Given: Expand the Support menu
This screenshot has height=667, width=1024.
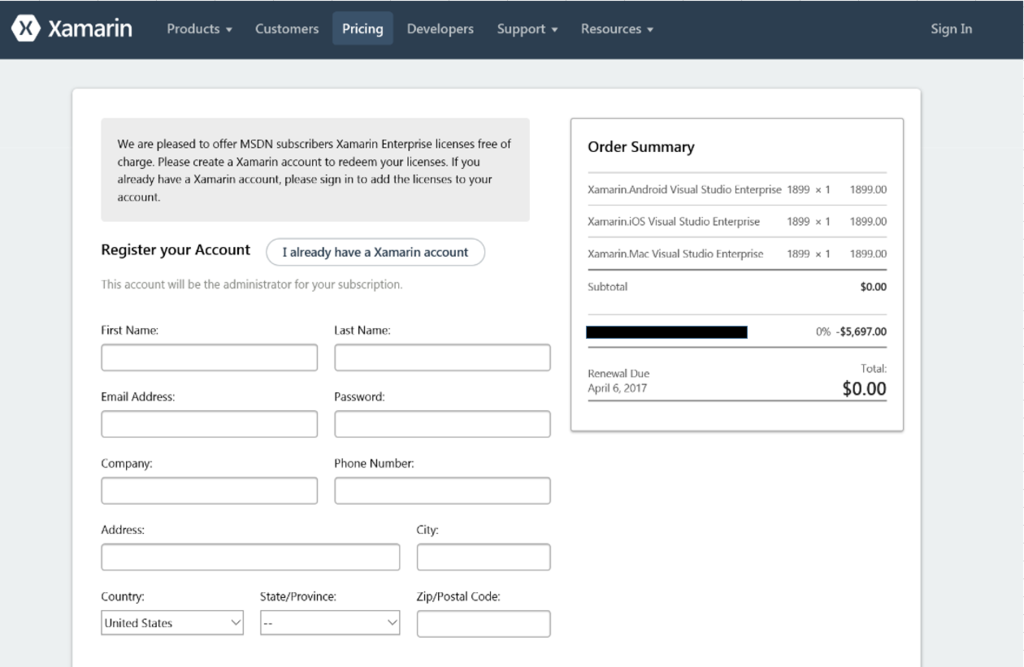Looking at the screenshot, I should click(x=527, y=29).
